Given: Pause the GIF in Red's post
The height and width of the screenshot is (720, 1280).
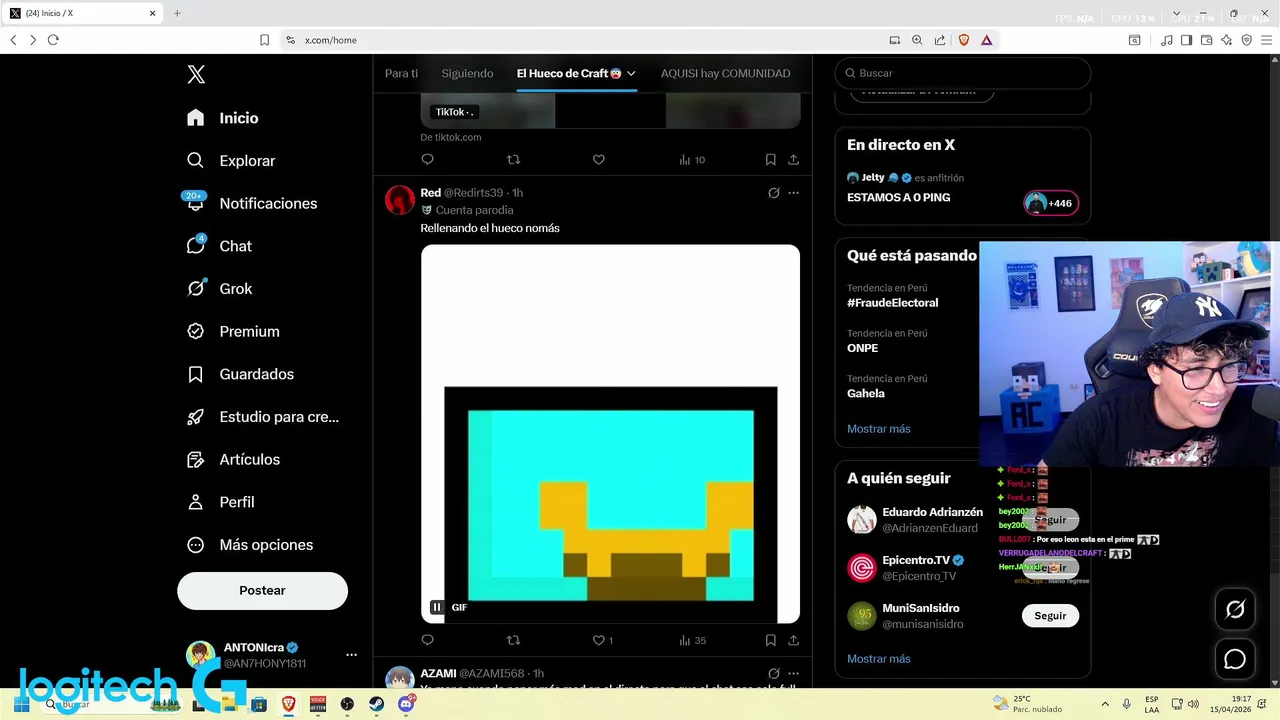Looking at the screenshot, I should [x=437, y=607].
